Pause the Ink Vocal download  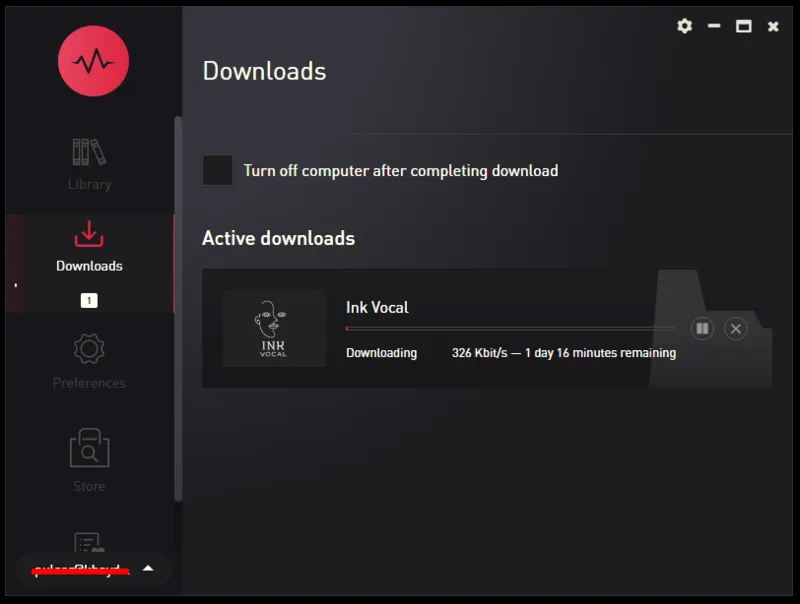point(702,329)
